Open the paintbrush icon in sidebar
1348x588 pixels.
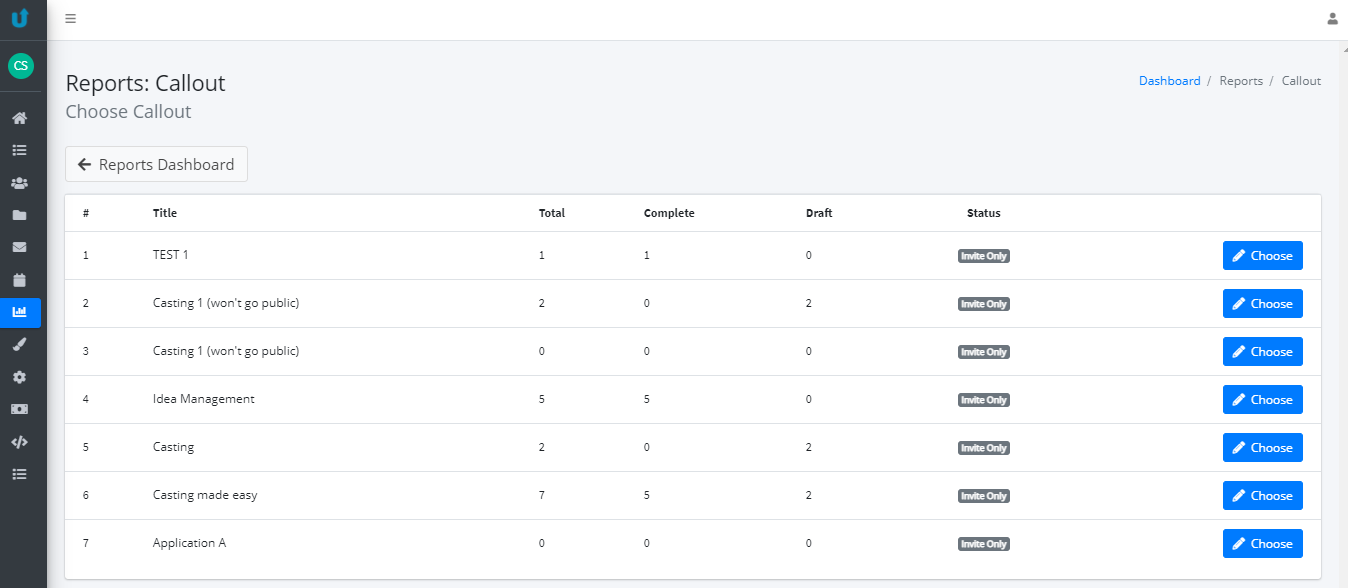(x=19, y=344)
